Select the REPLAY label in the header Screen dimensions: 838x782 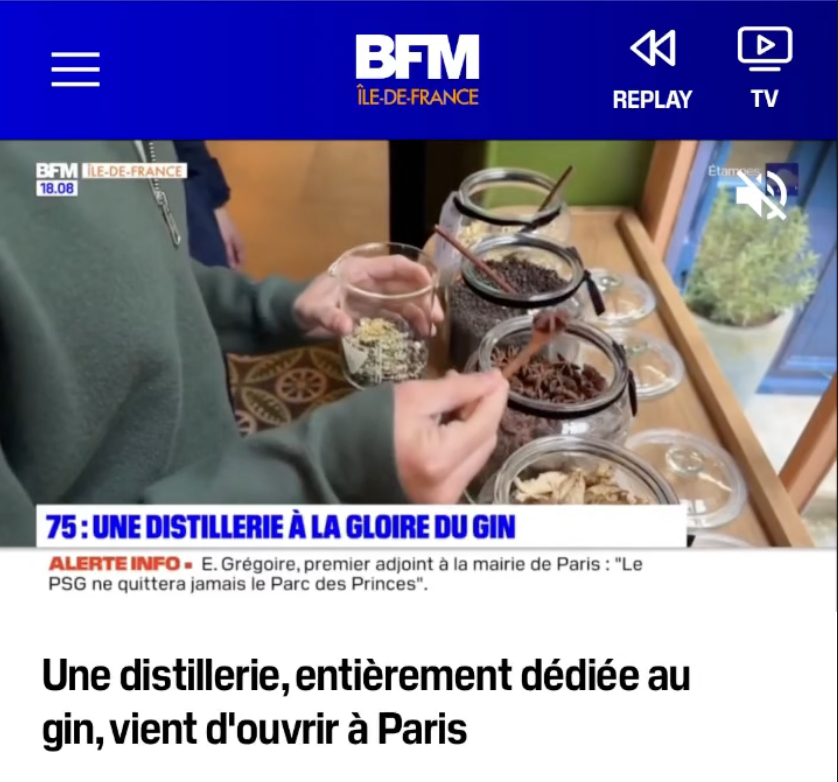pos(652,100)
